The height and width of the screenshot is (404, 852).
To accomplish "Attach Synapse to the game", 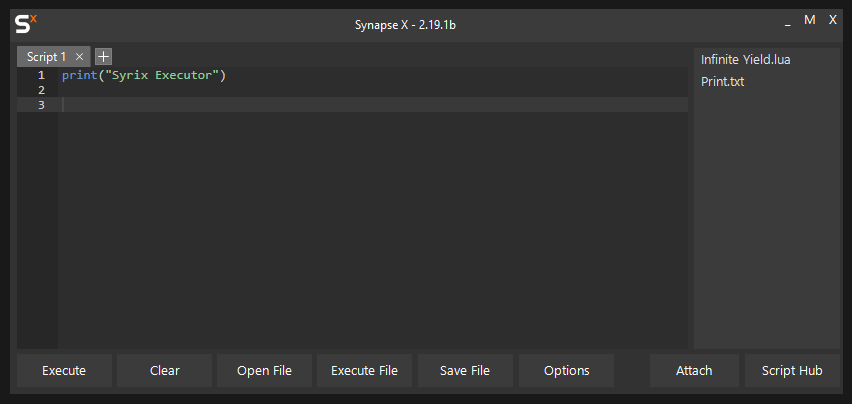I will coord(694,370).
